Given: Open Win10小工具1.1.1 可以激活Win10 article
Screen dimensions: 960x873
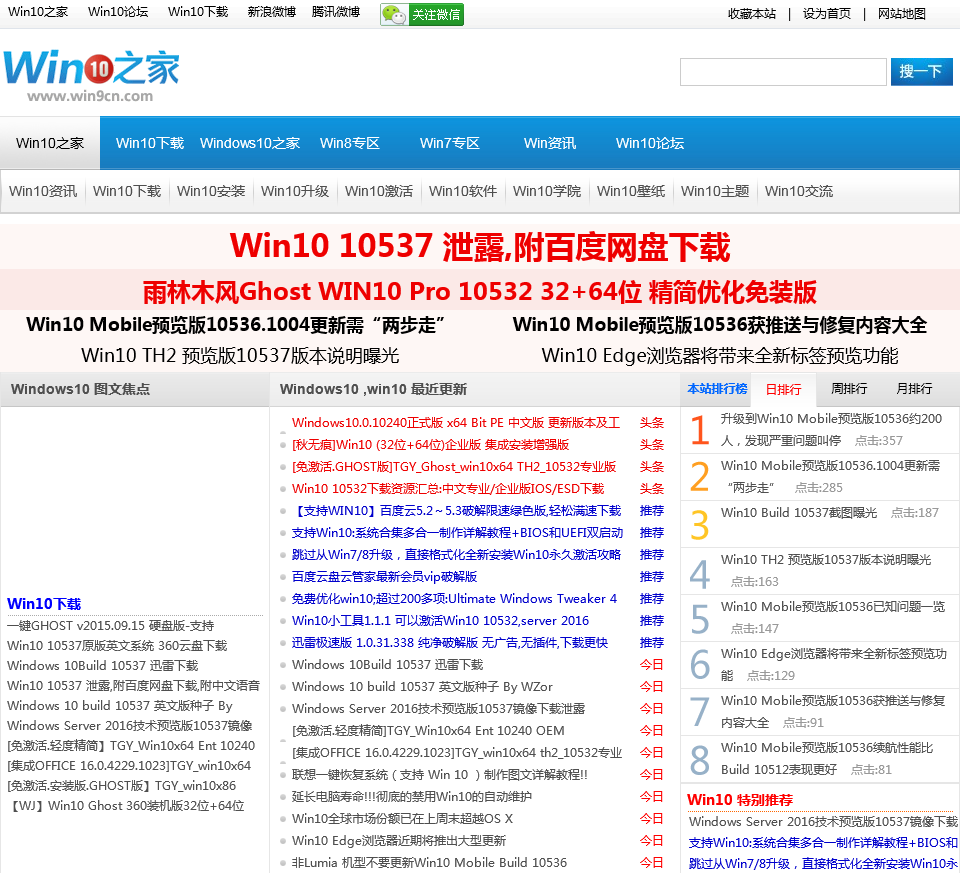Looking at the screenshot, I should pyautogui.click(x=440, y=621).
